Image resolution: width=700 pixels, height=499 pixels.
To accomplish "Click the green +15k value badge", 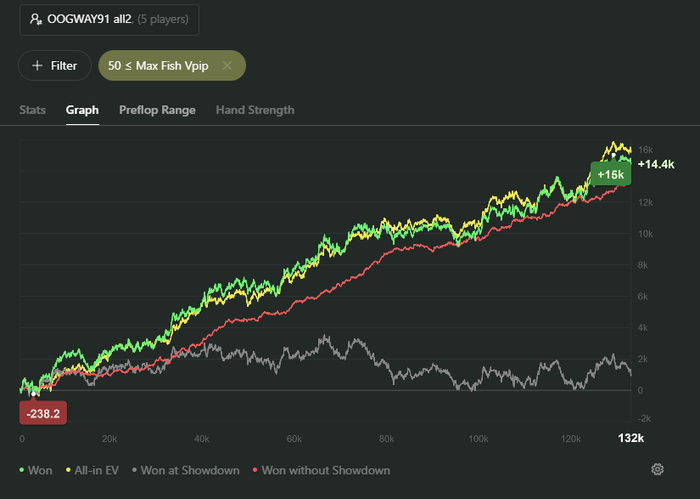I will click(609, 175).
